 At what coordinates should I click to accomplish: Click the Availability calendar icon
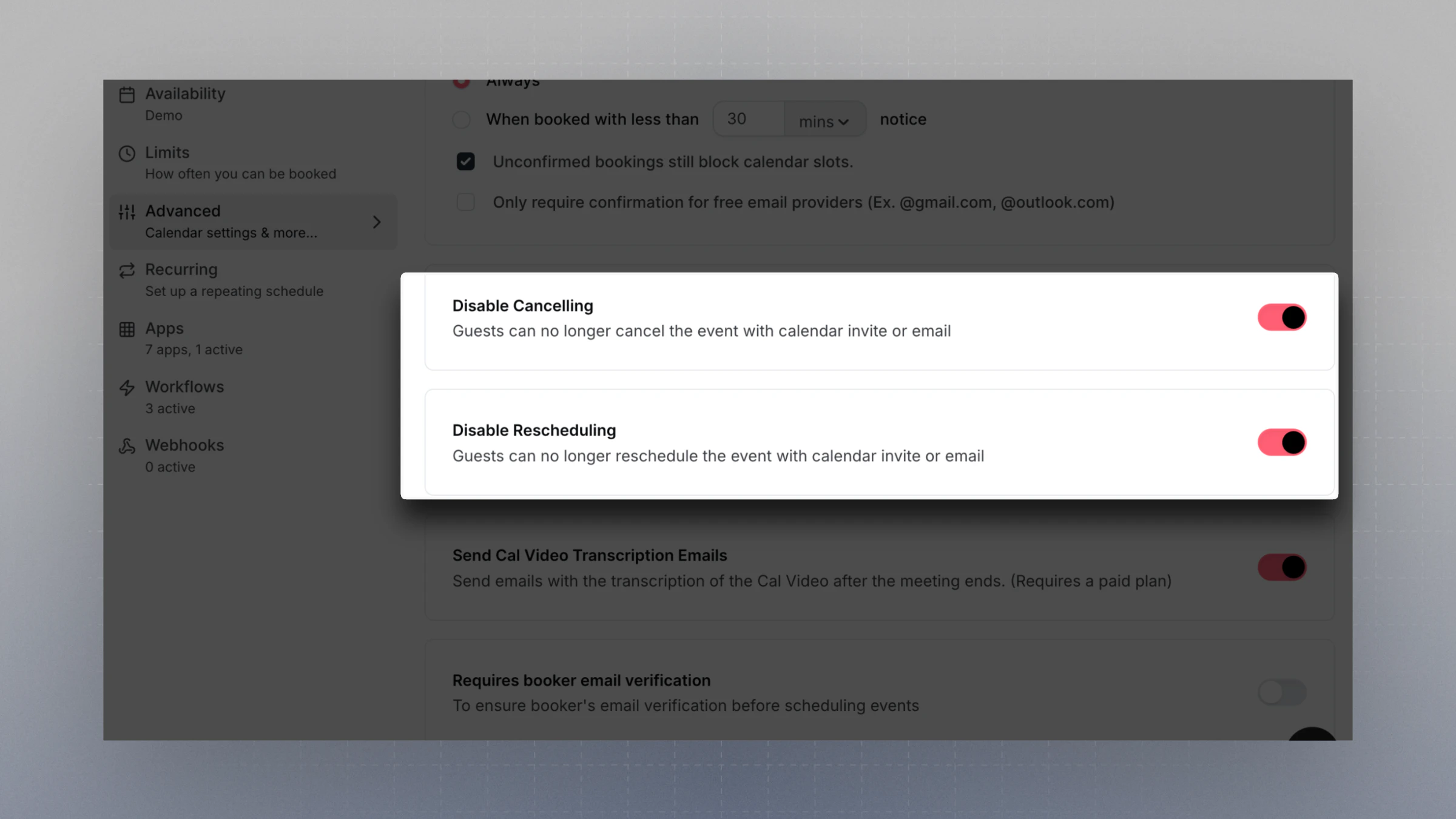127,95
